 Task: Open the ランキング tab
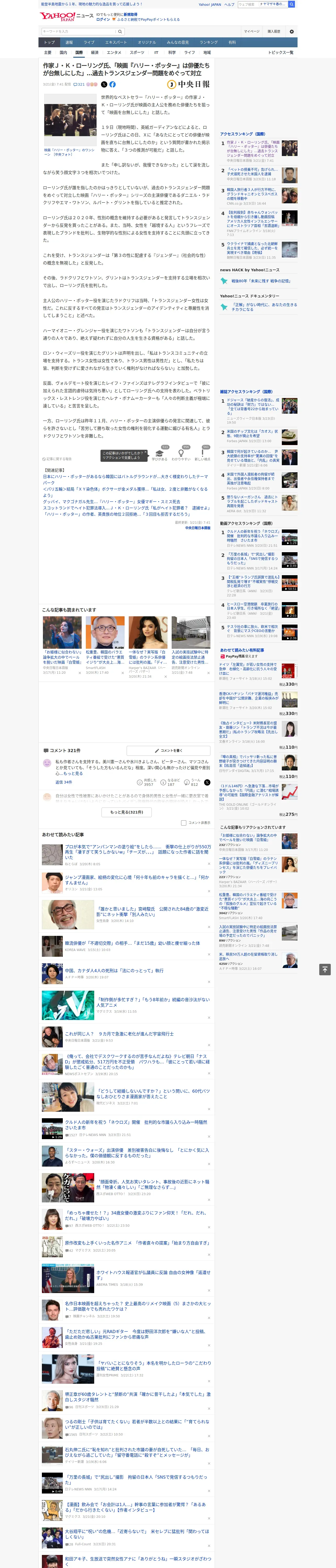tap(209, 43)
